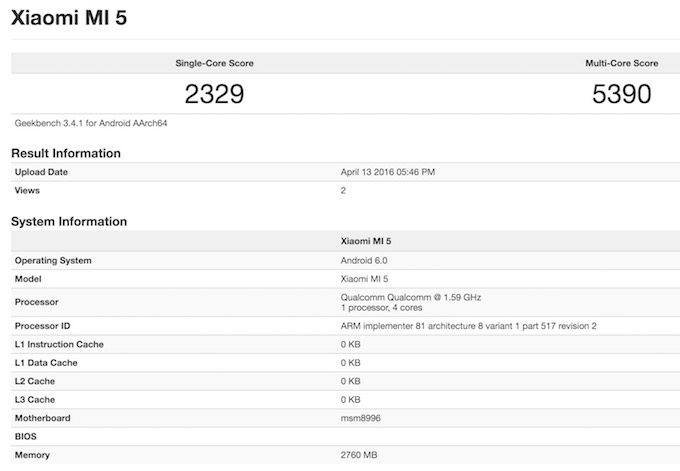The height and width of the screenshot is (471, 680).
Task: Click the single-core score value 2329
Action: point(214,95)
